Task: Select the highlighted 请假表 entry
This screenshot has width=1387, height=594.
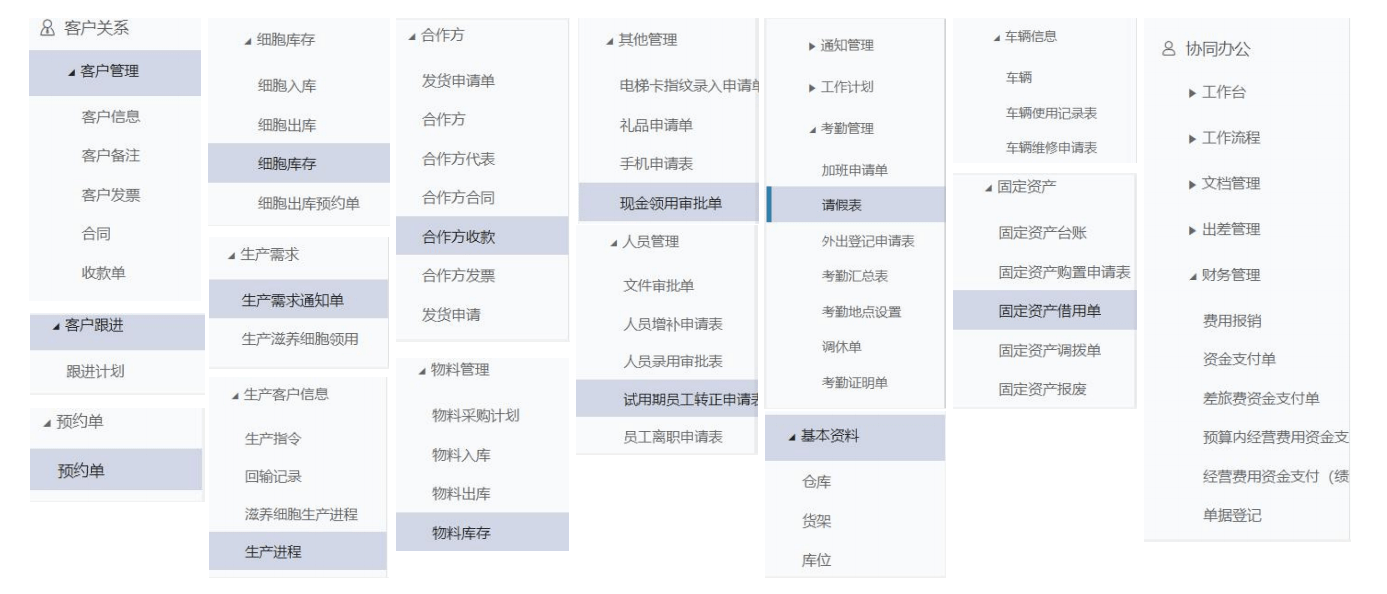Action: [x=842, y=205]
